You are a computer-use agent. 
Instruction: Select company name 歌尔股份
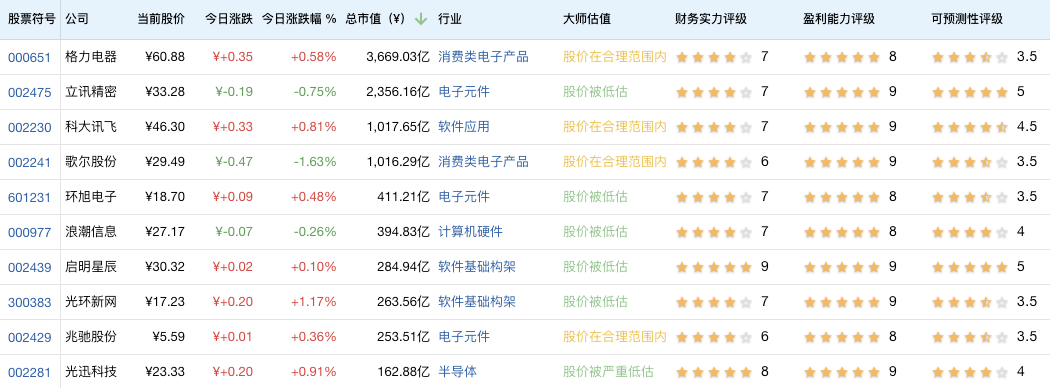pos(91,161)
